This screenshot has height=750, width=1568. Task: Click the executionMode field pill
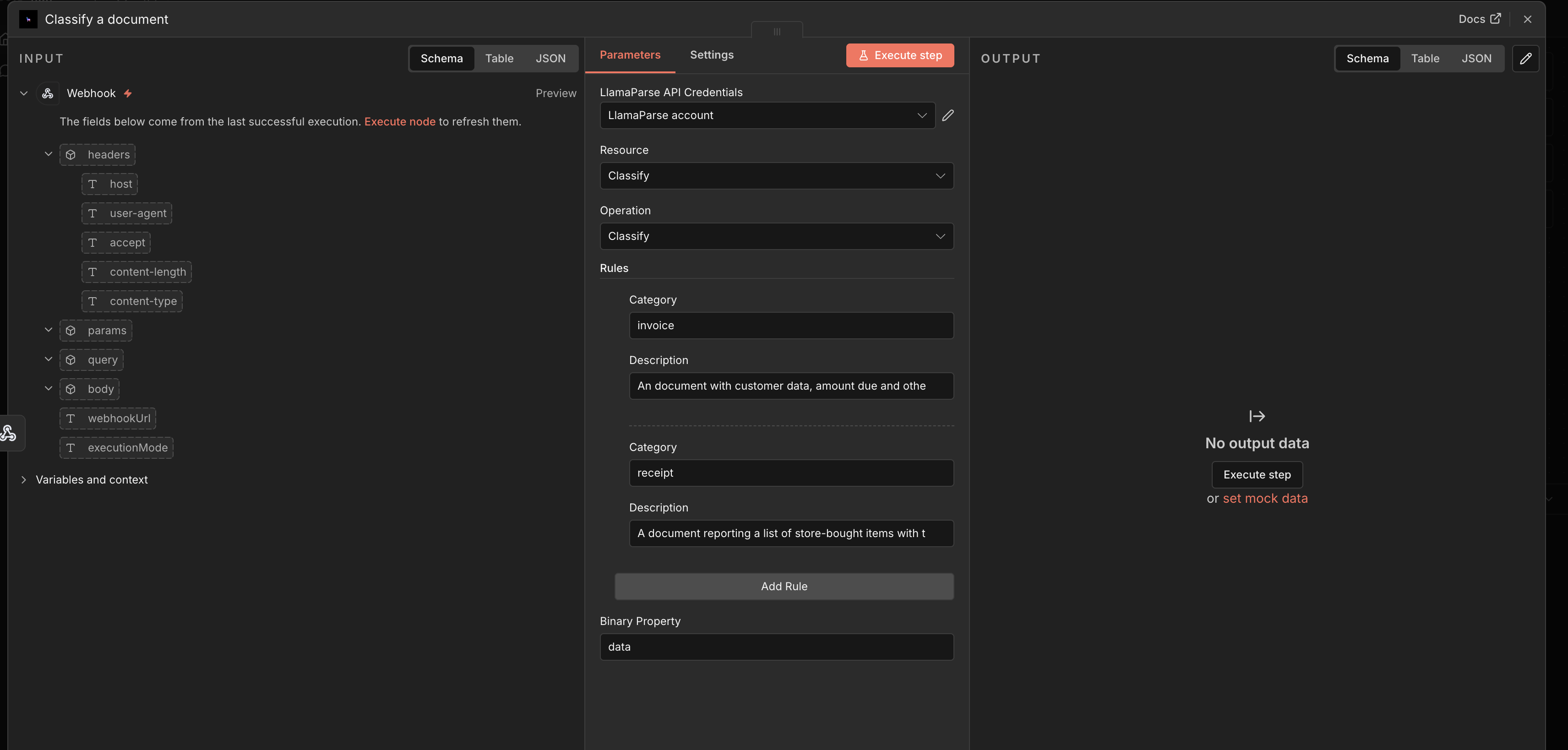click(116, 447)
